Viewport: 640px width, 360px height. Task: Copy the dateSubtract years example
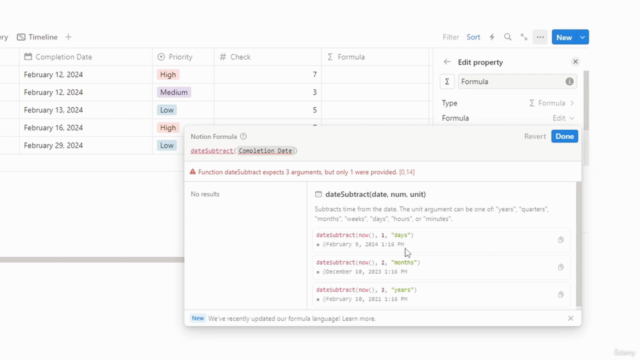pos(561,294)
